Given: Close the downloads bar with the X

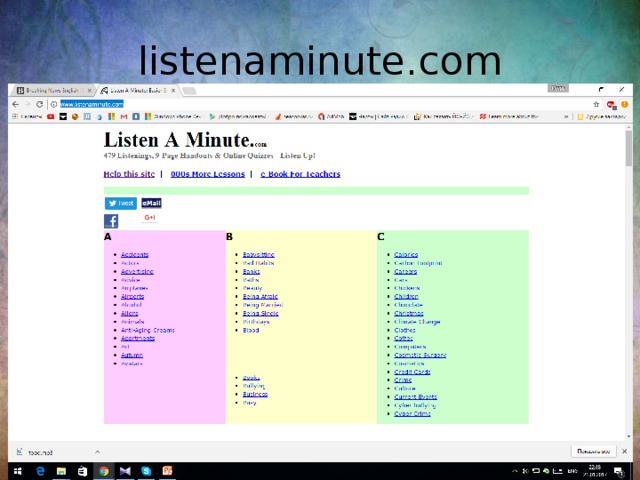Looking at the screenshot, I should 624,451.
